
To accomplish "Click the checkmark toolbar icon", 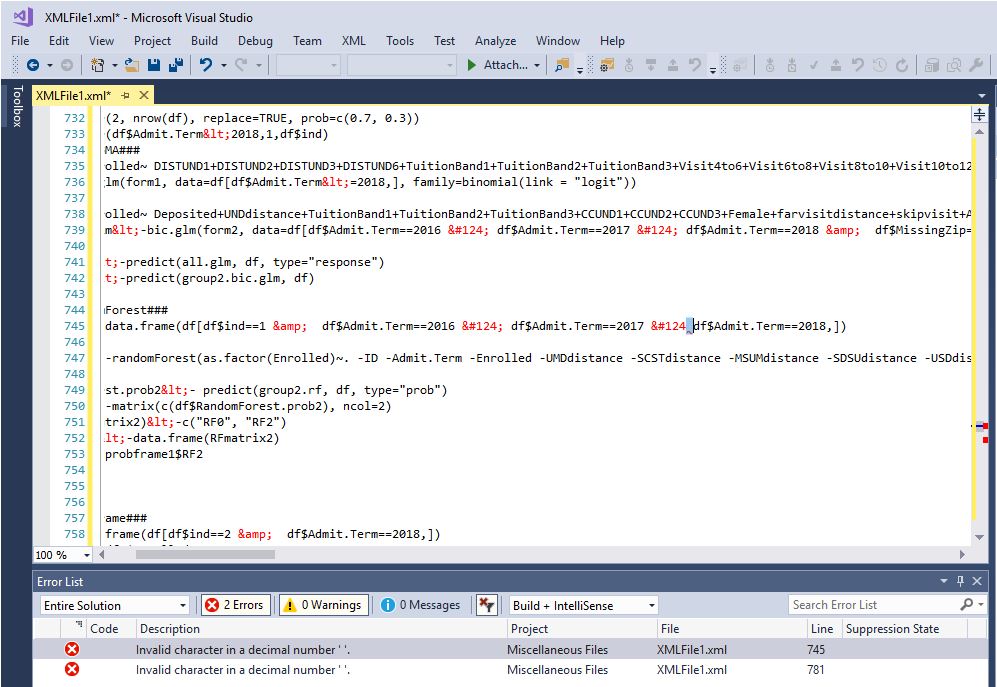I will 813,65.
